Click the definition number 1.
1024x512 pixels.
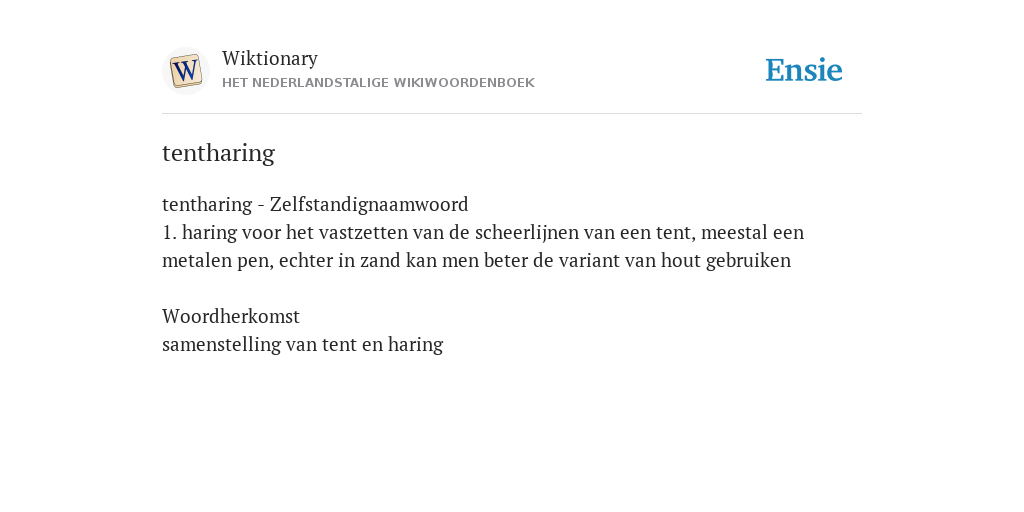[168, 232]
